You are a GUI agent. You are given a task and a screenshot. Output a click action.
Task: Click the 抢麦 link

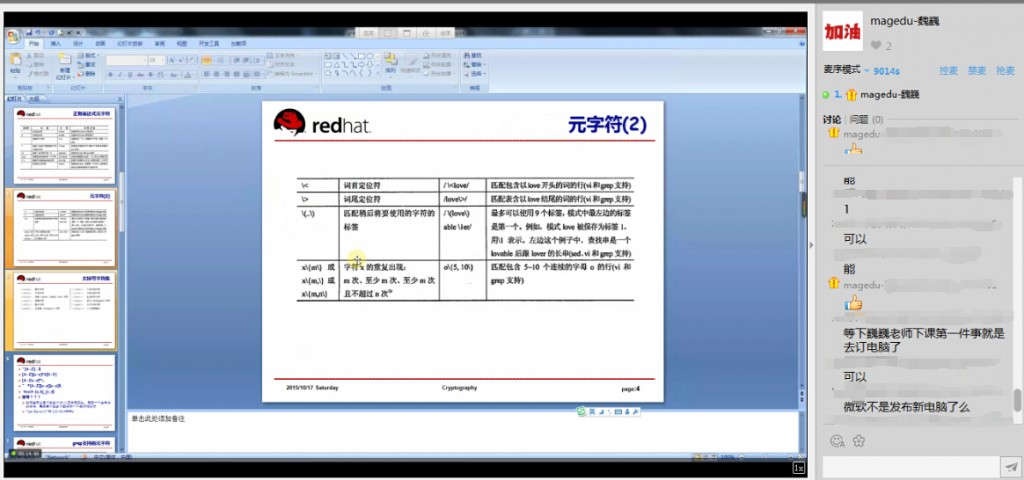point(1006,70)
